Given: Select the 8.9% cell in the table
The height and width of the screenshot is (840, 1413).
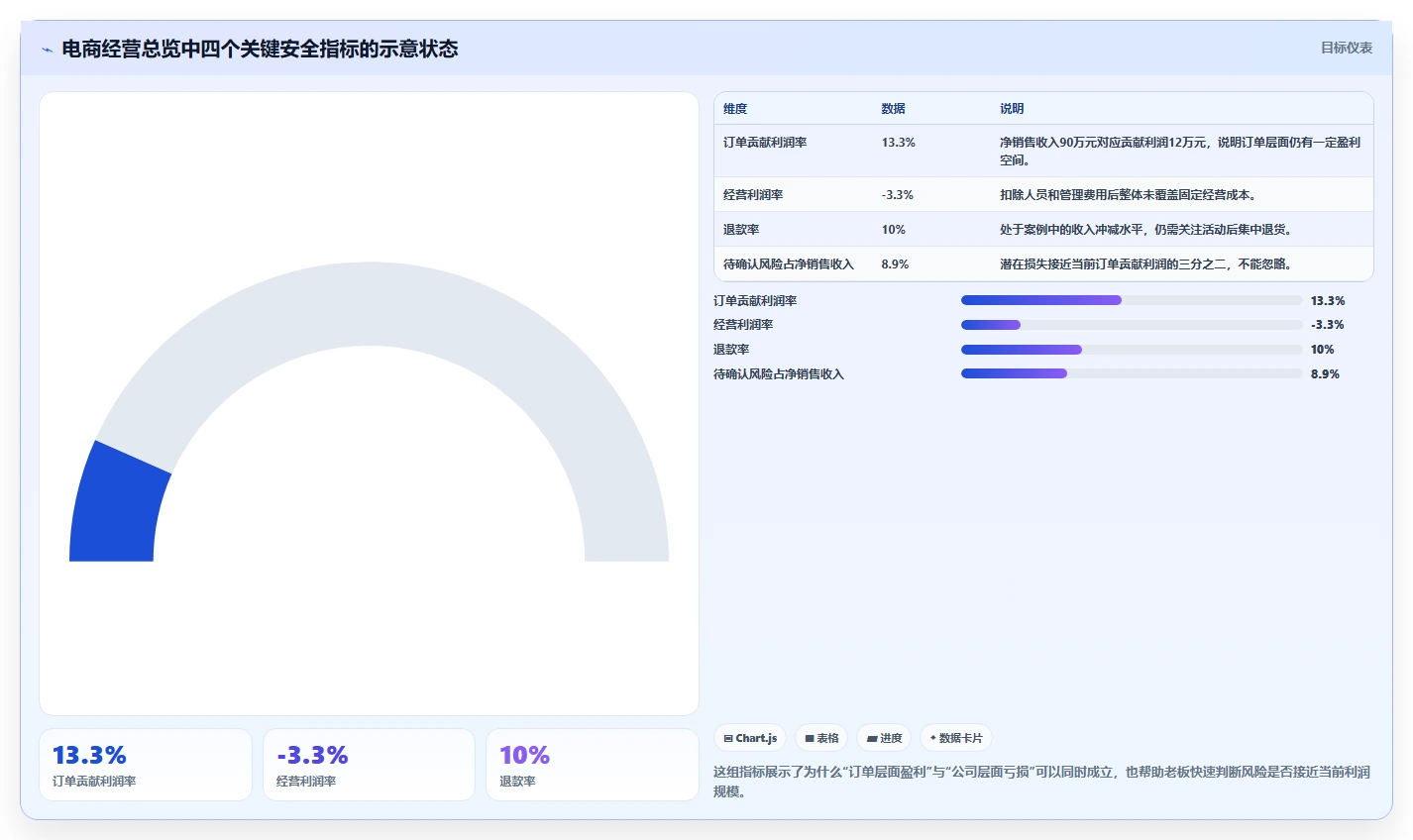Looking at the screenshot, I should click(895, 264).
